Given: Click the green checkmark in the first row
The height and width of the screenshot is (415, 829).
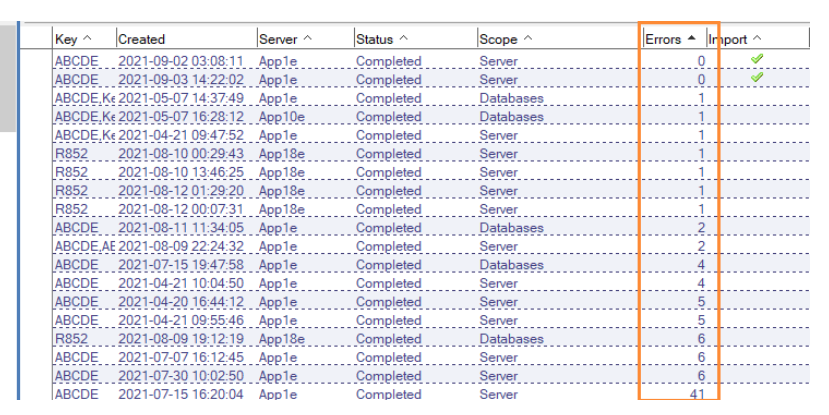Looking at the screenshot, I should 757,60.
